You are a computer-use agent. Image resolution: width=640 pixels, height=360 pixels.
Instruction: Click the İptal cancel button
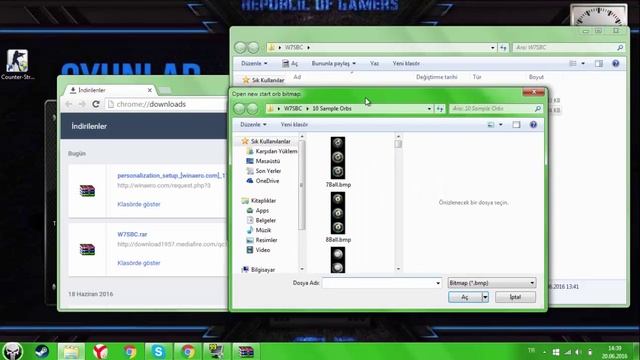[x=515, y=297]
